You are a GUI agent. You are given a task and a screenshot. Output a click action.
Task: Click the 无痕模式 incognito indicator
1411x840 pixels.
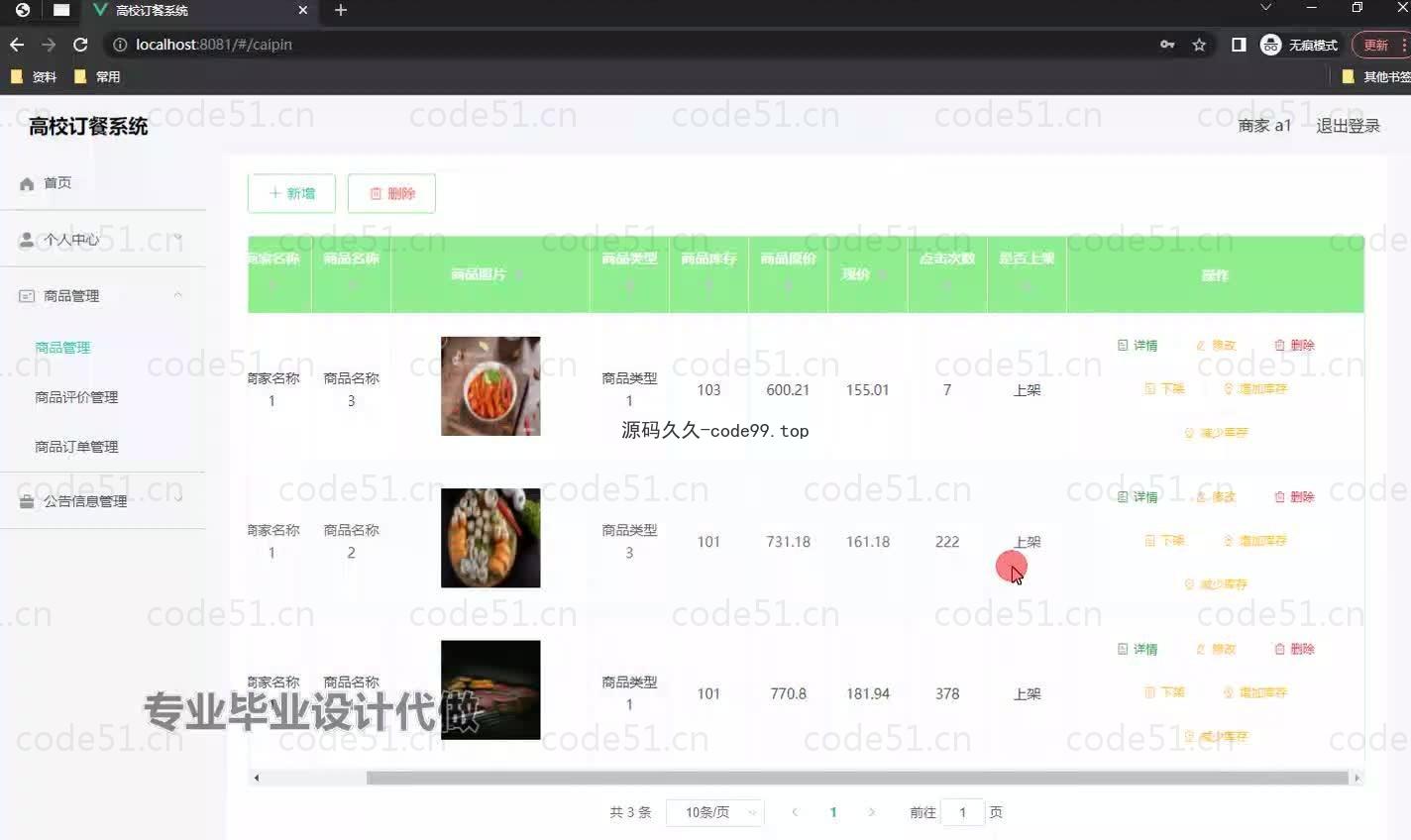pyautogui.click(x=1299, y=45)
